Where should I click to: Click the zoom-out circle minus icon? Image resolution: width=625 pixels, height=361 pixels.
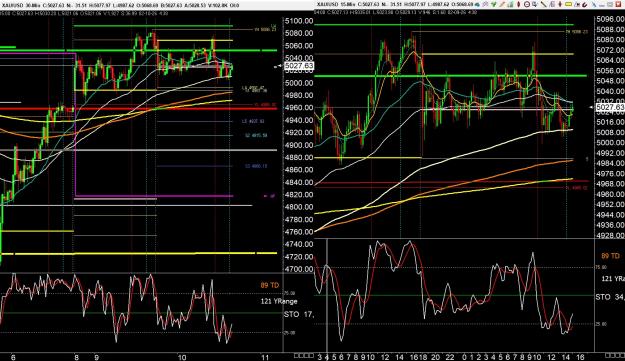[527, 4]
